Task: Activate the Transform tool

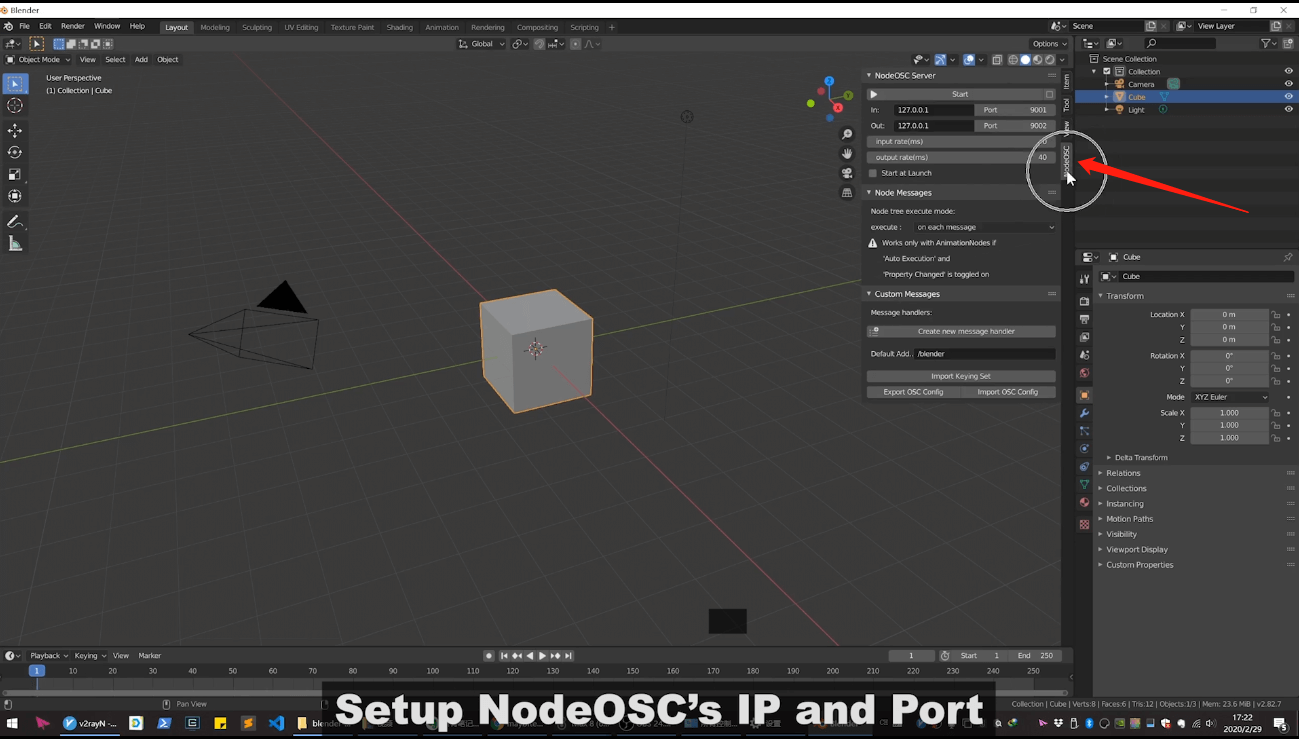Action: tap(15, 196)
